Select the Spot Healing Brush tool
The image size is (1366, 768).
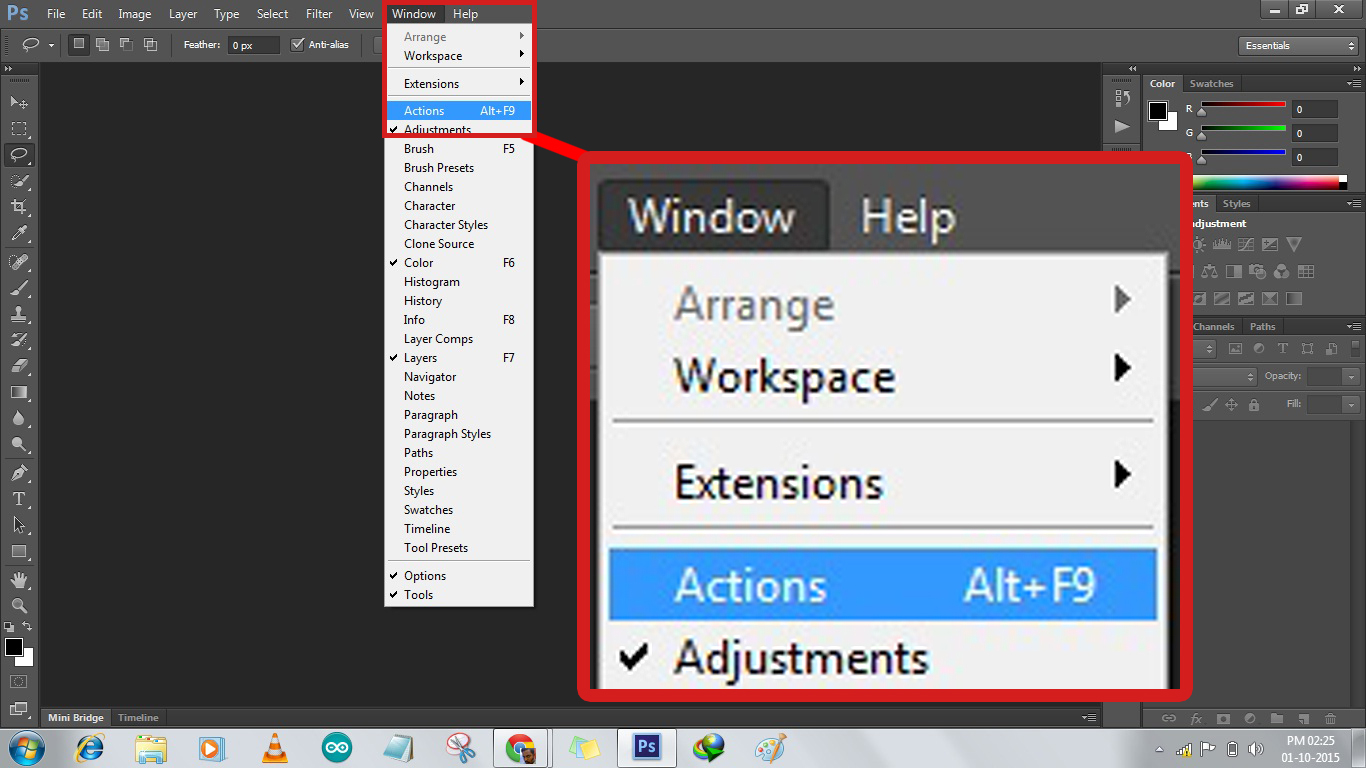click(x=19, y=262)
